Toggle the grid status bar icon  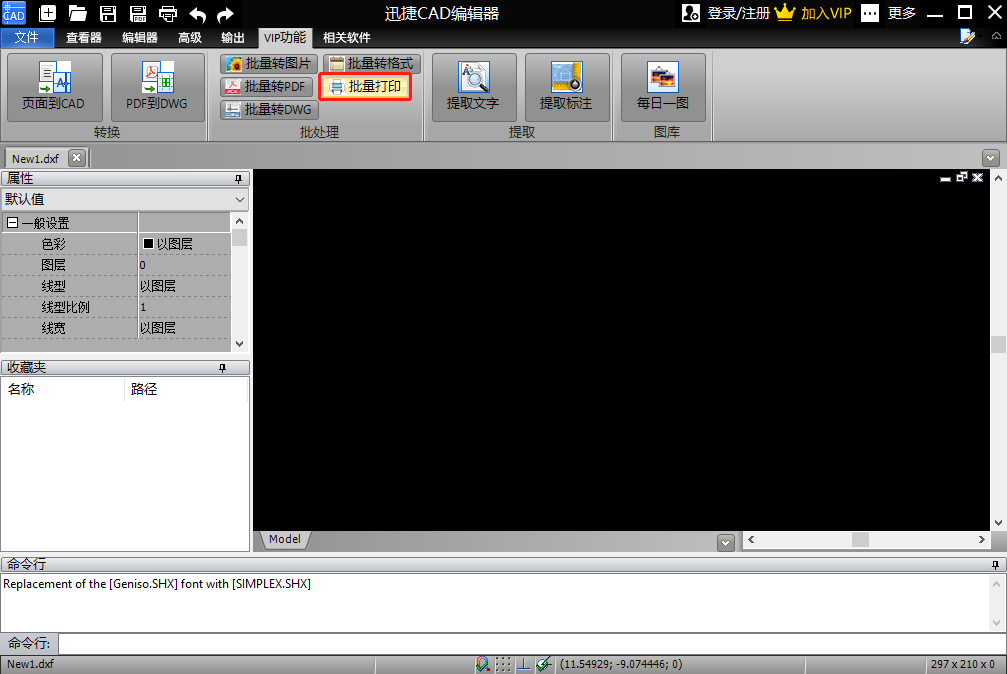504,664
